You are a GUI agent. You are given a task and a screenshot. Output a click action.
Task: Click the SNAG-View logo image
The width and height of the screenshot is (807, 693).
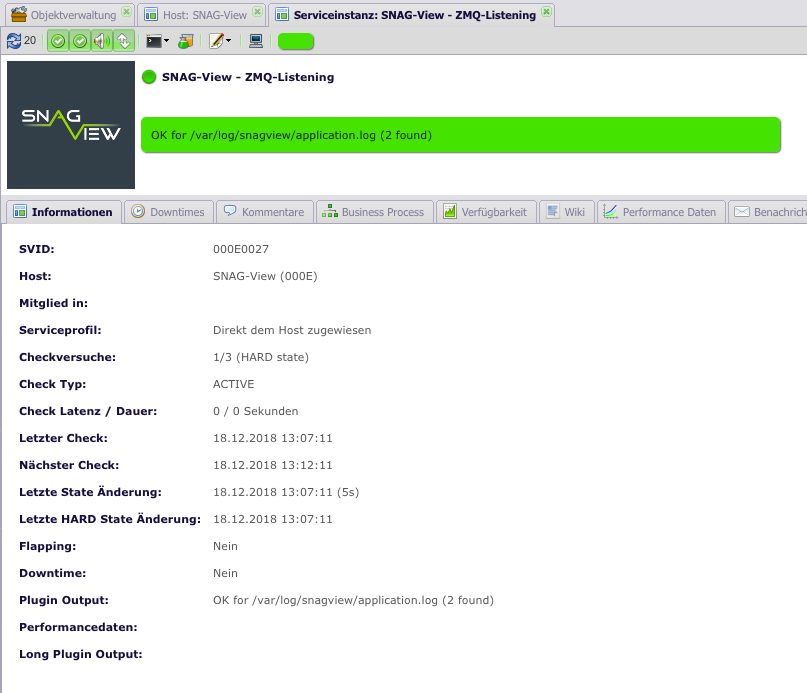click(71, 125)
